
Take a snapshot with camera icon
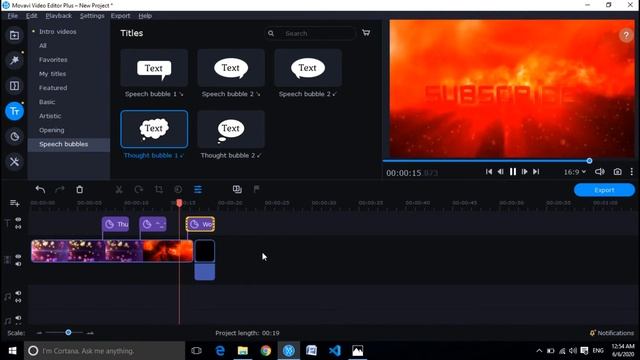[x=618, y=172]
